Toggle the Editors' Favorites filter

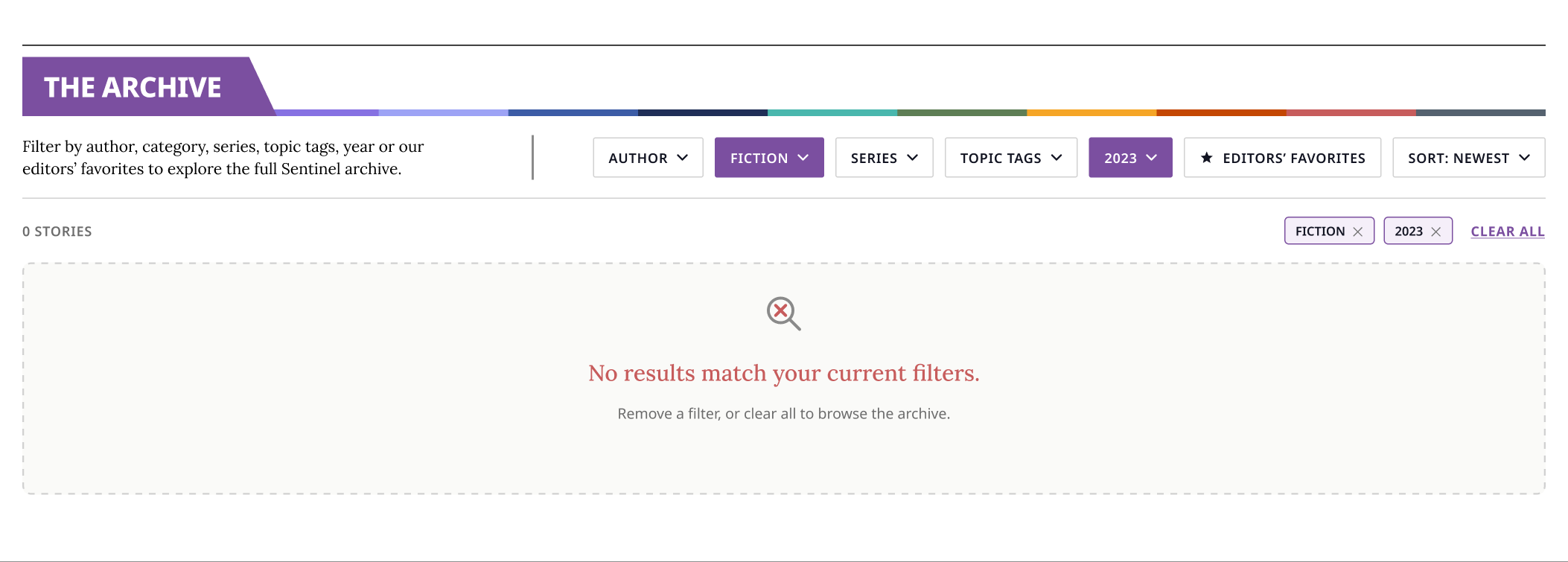[1282, 158]
